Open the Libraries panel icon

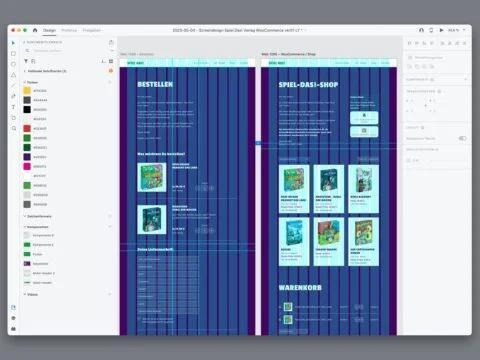pyautogui.click(x=13, y=307)
